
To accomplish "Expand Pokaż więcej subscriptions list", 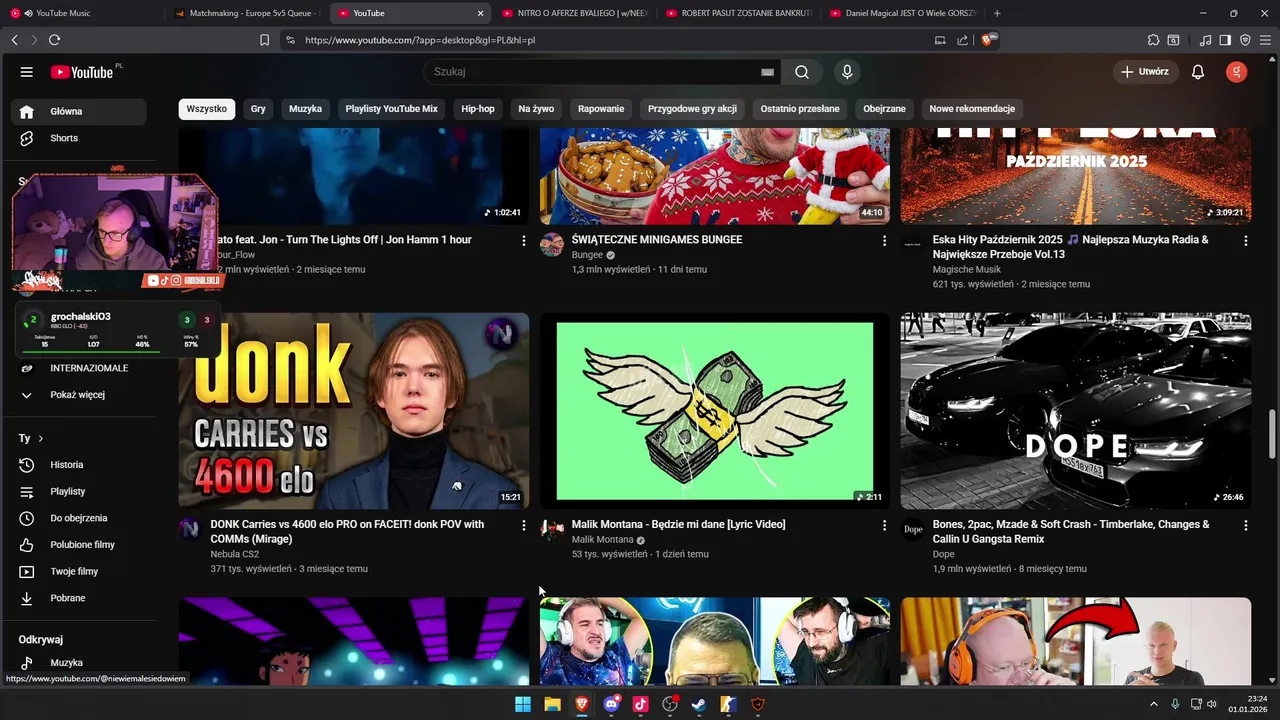I will pyautogui.click(x=79, y=395).
